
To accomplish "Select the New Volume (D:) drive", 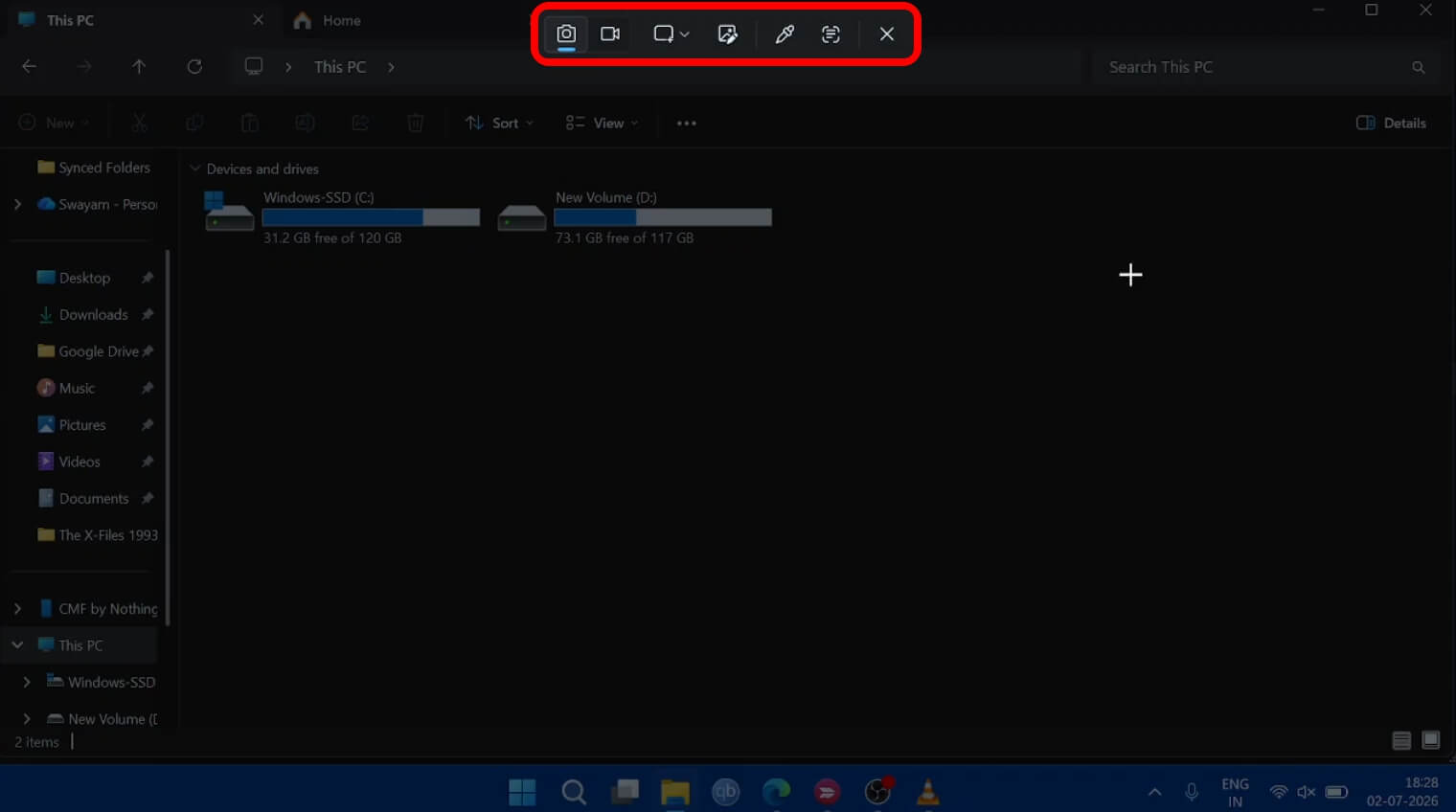I will coord(634,216).
